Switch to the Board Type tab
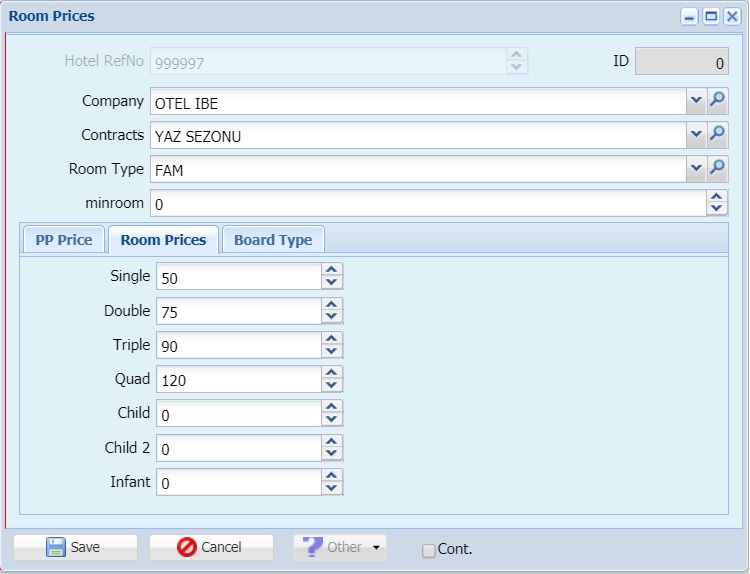 (273, 240)
